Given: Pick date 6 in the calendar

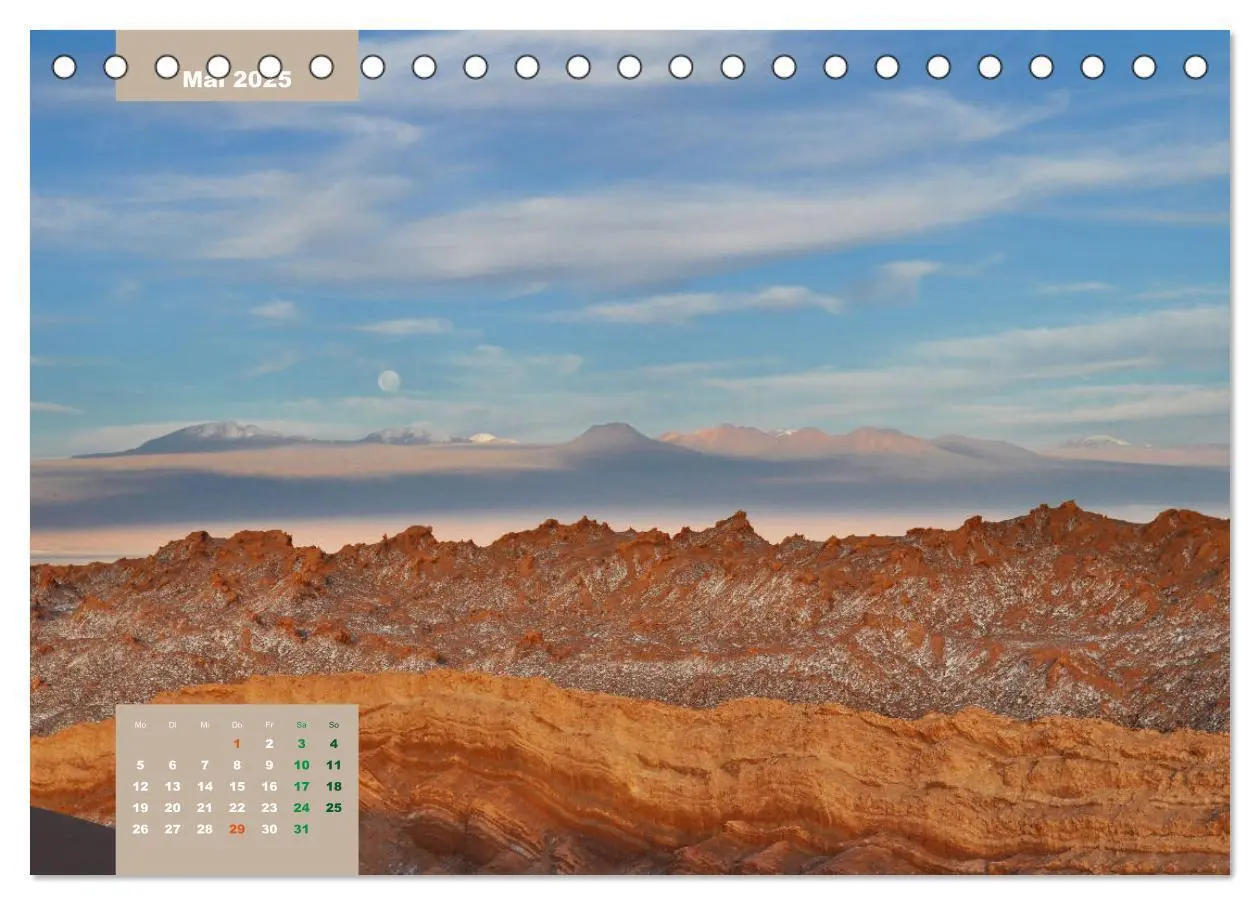Looking at the screenshot, I should pyautogui.click(x=172, y=765).
